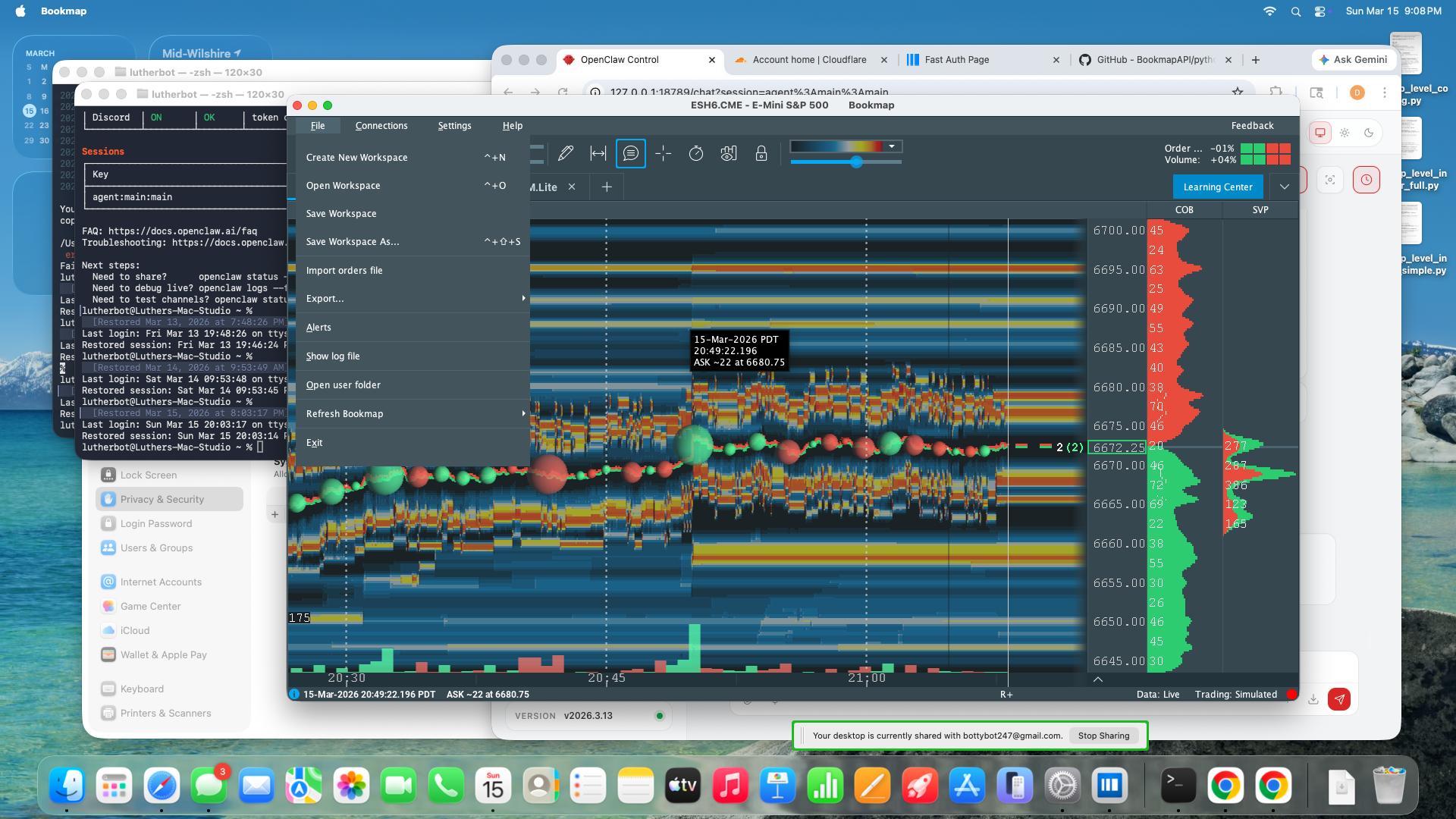Toggle the heatmap tooltip comment button
The width and height of the screenshot is (1456, 819).
click(x=630, y=154)
